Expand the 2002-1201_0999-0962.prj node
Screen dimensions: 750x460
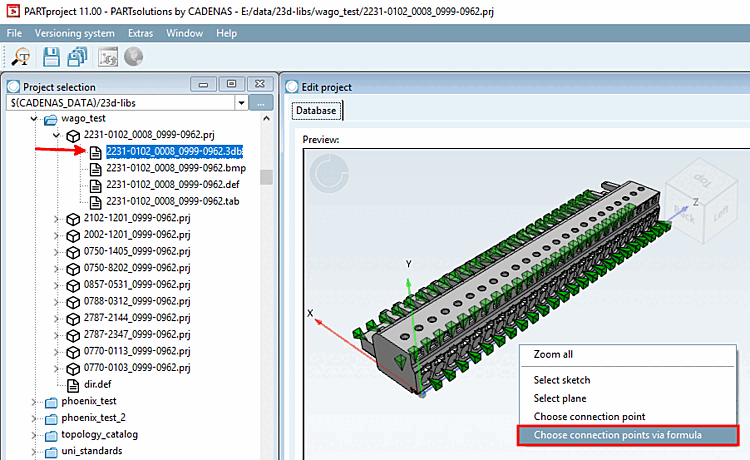(x=56, y=236)
